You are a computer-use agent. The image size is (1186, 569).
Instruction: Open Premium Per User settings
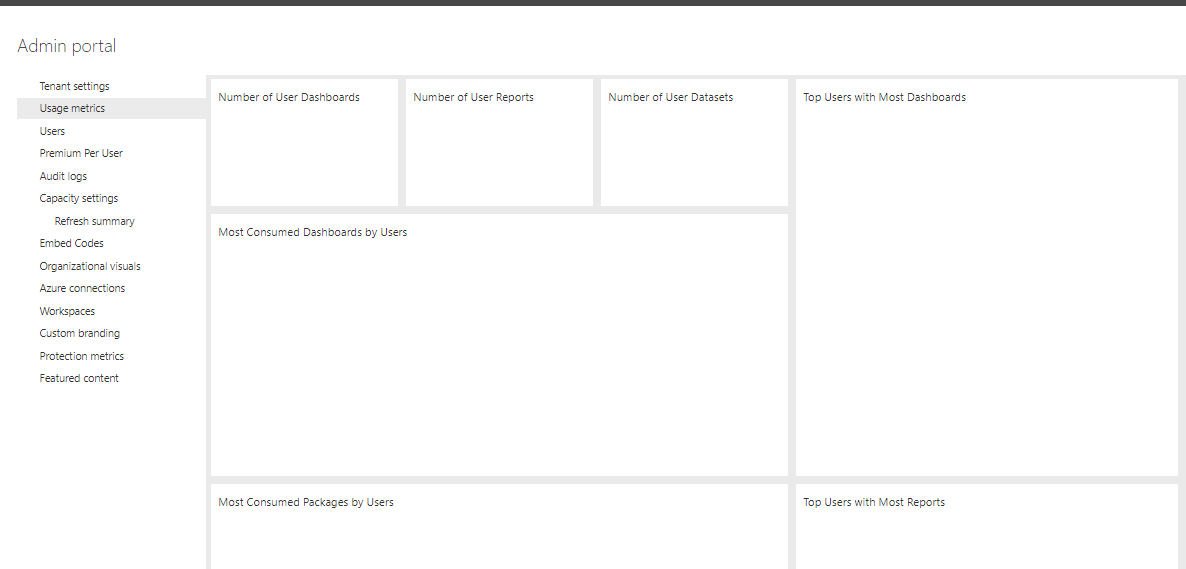(81, 153)
